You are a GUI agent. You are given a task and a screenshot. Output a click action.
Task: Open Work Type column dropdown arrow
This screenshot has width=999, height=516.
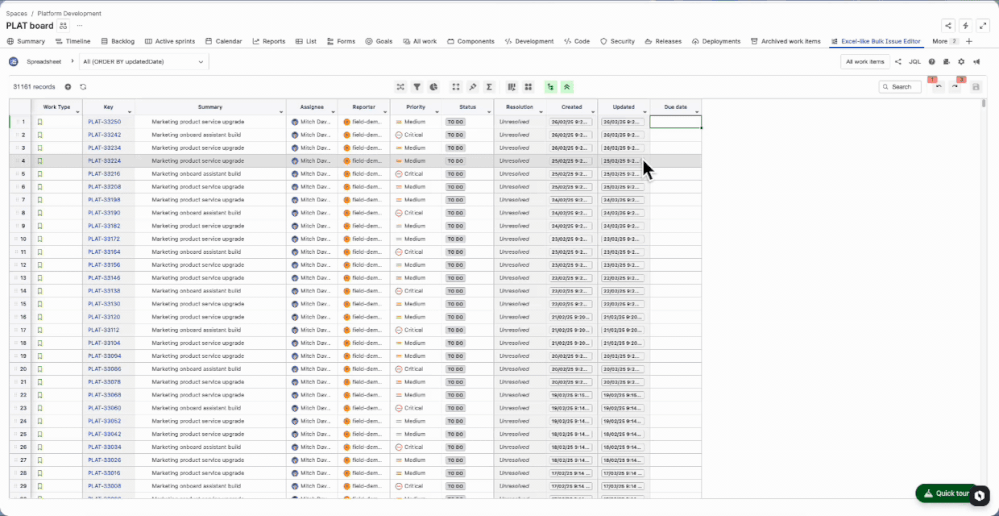click(x=78, y=112)
